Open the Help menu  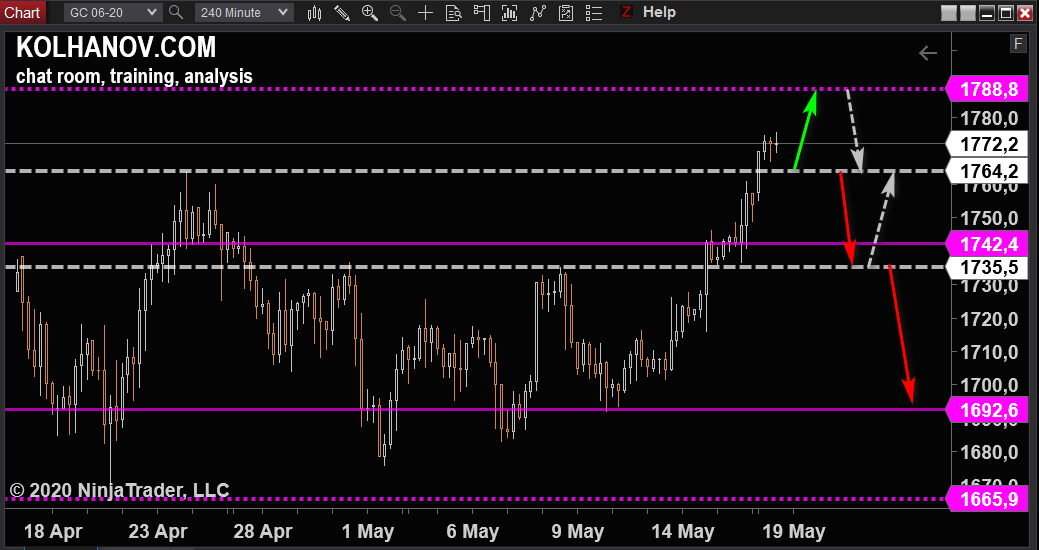point(659,13)
